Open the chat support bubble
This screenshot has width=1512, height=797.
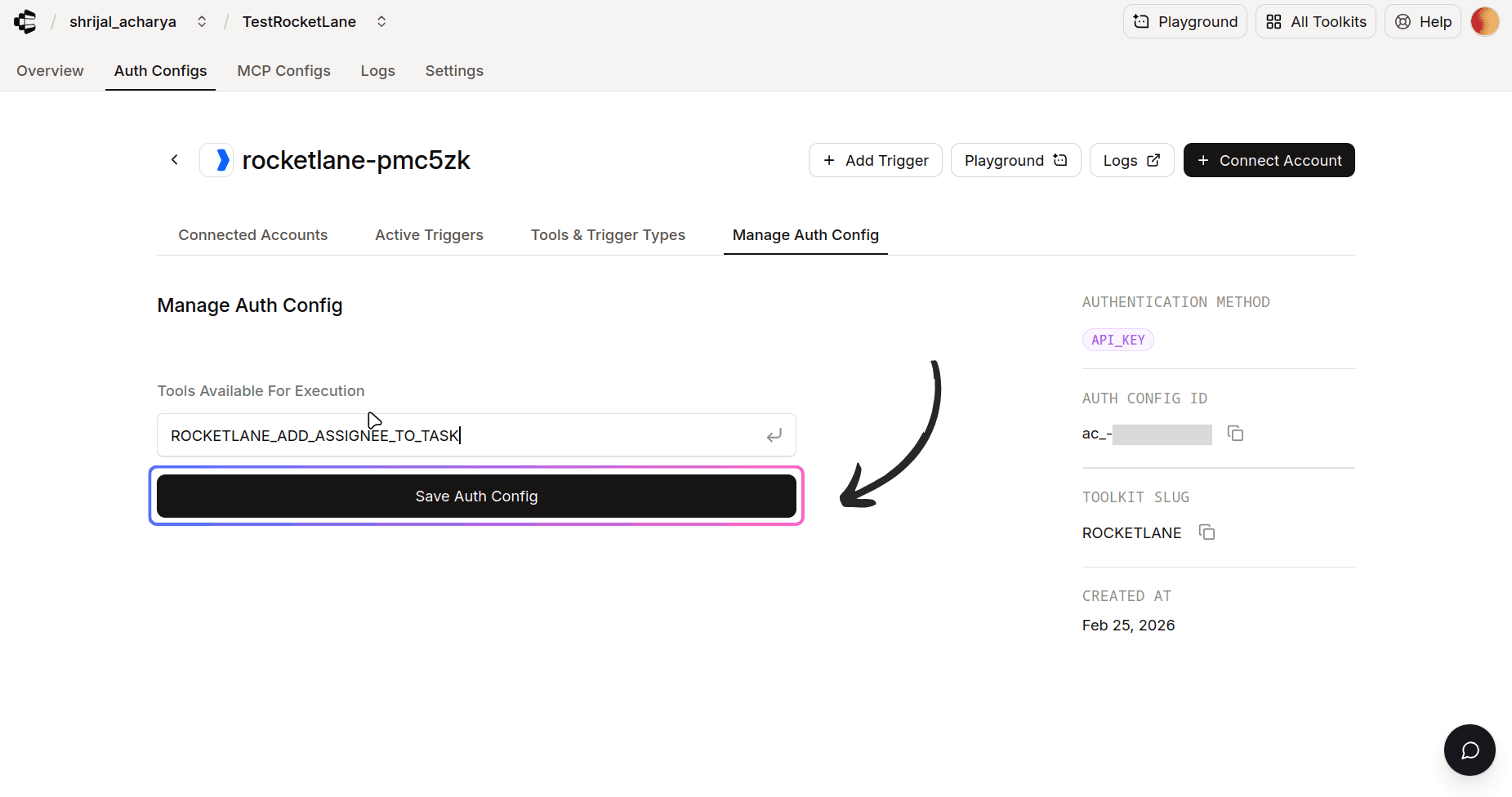[1469, 750]
